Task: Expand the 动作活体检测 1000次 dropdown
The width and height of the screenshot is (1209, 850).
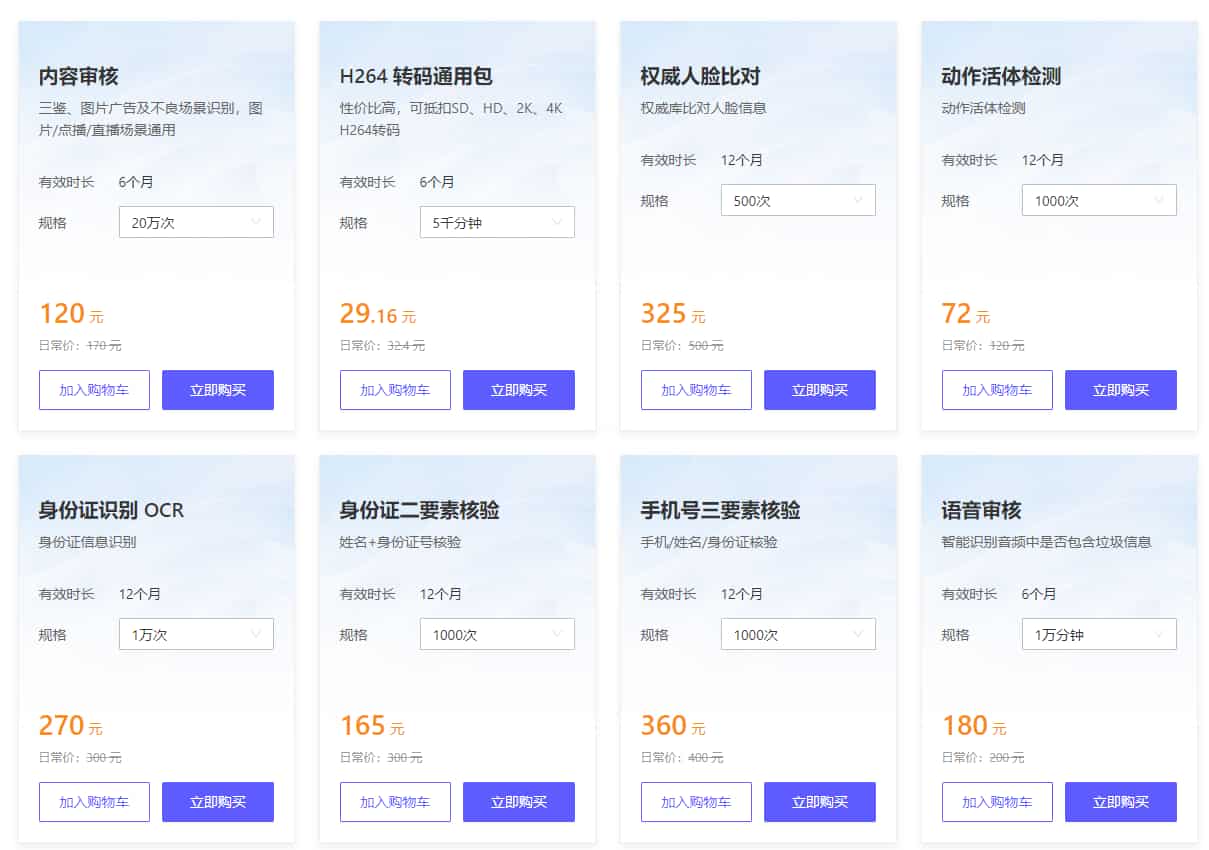Action: click(x=1099, y=200)
